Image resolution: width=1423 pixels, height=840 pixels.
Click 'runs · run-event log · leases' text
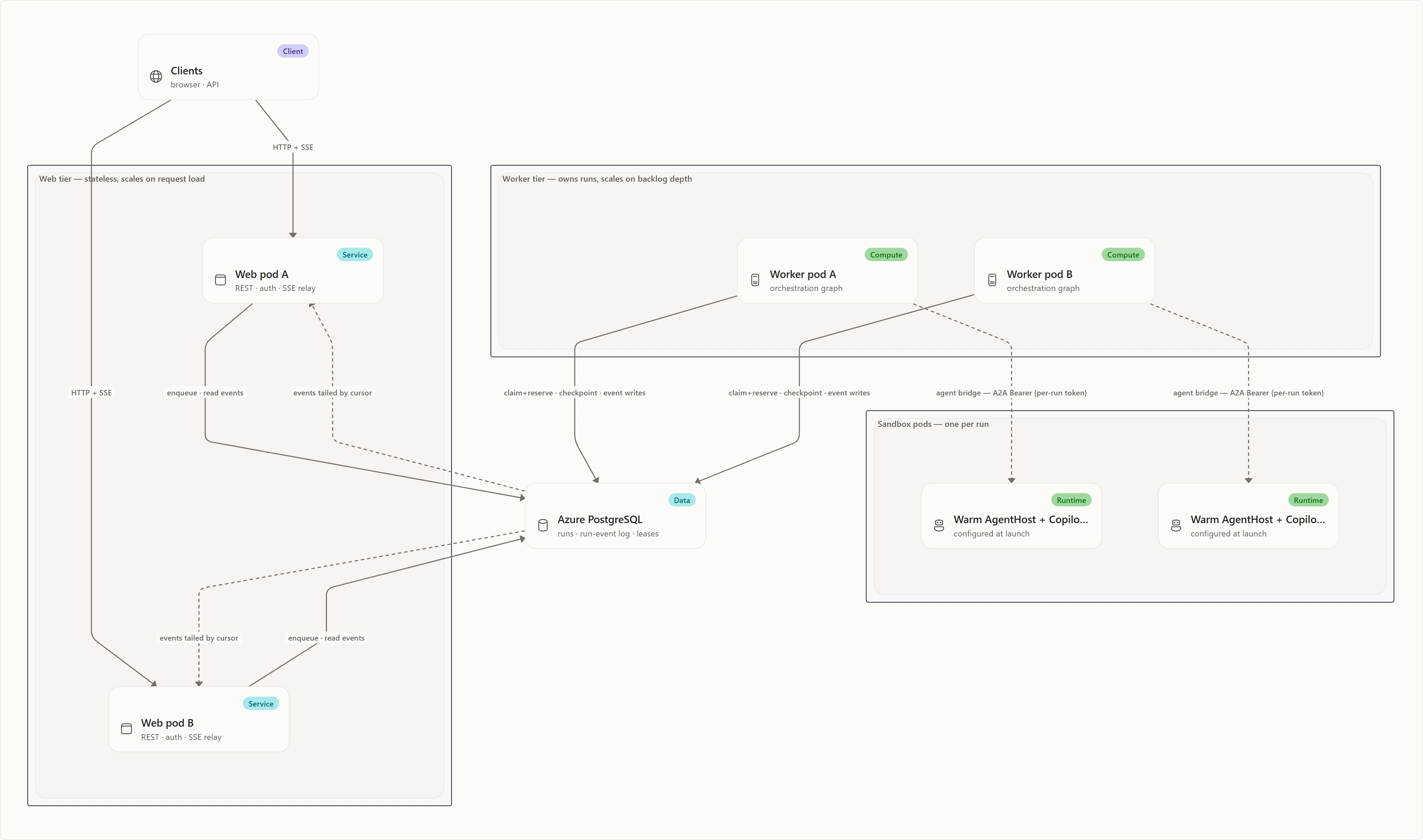[x=608, y=534]
